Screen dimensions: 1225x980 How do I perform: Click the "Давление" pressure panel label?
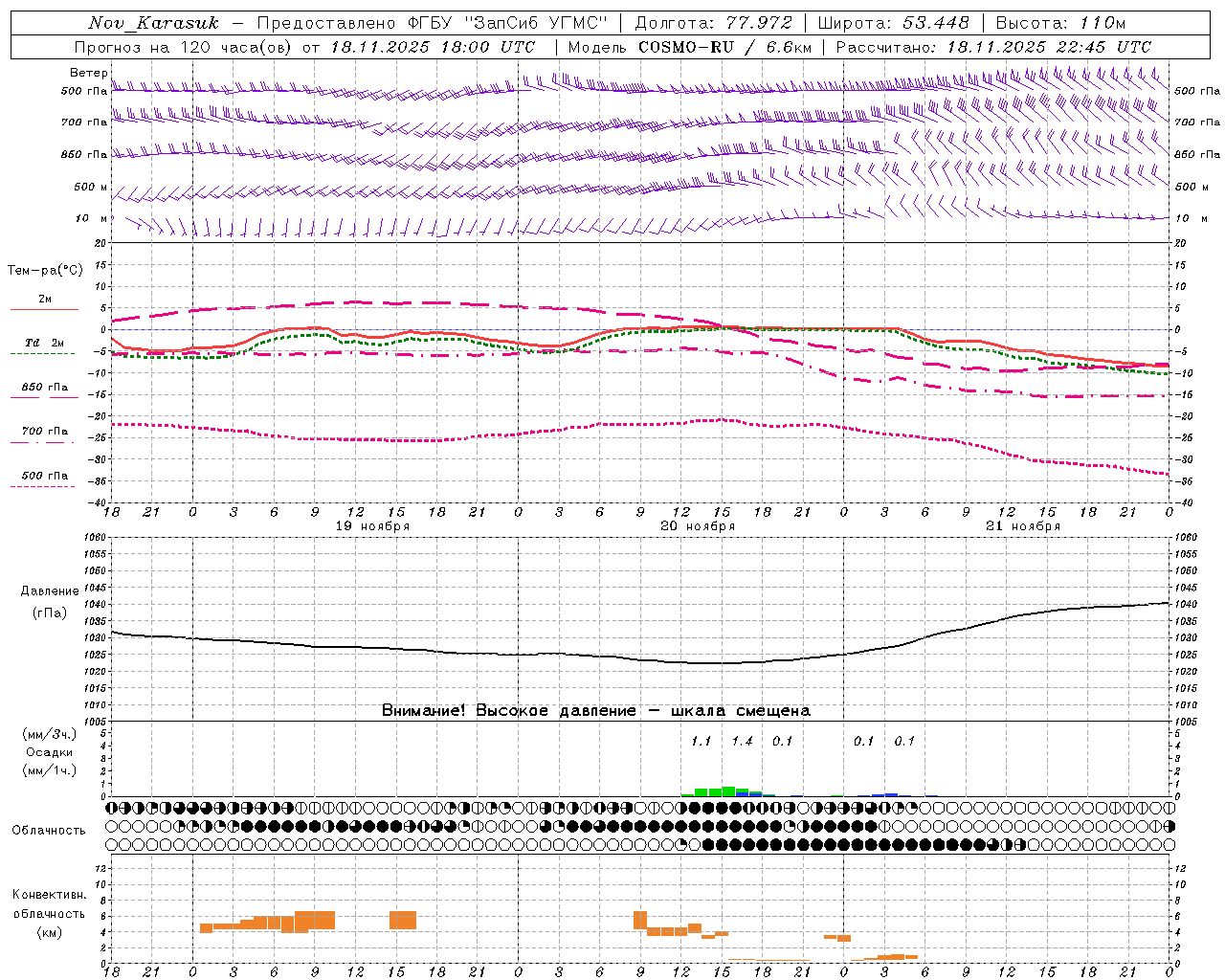click(x=50, y=591)
